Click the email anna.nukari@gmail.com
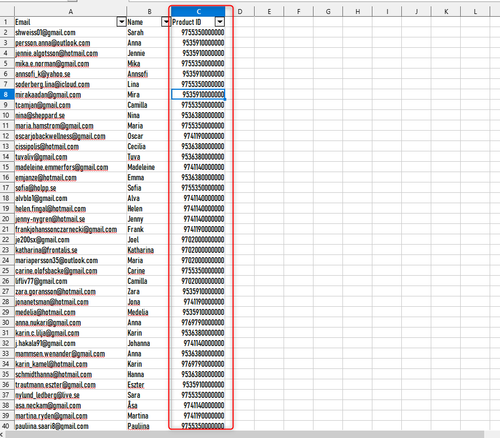Viewport: 500px width, 438px height. coord(48,323)
